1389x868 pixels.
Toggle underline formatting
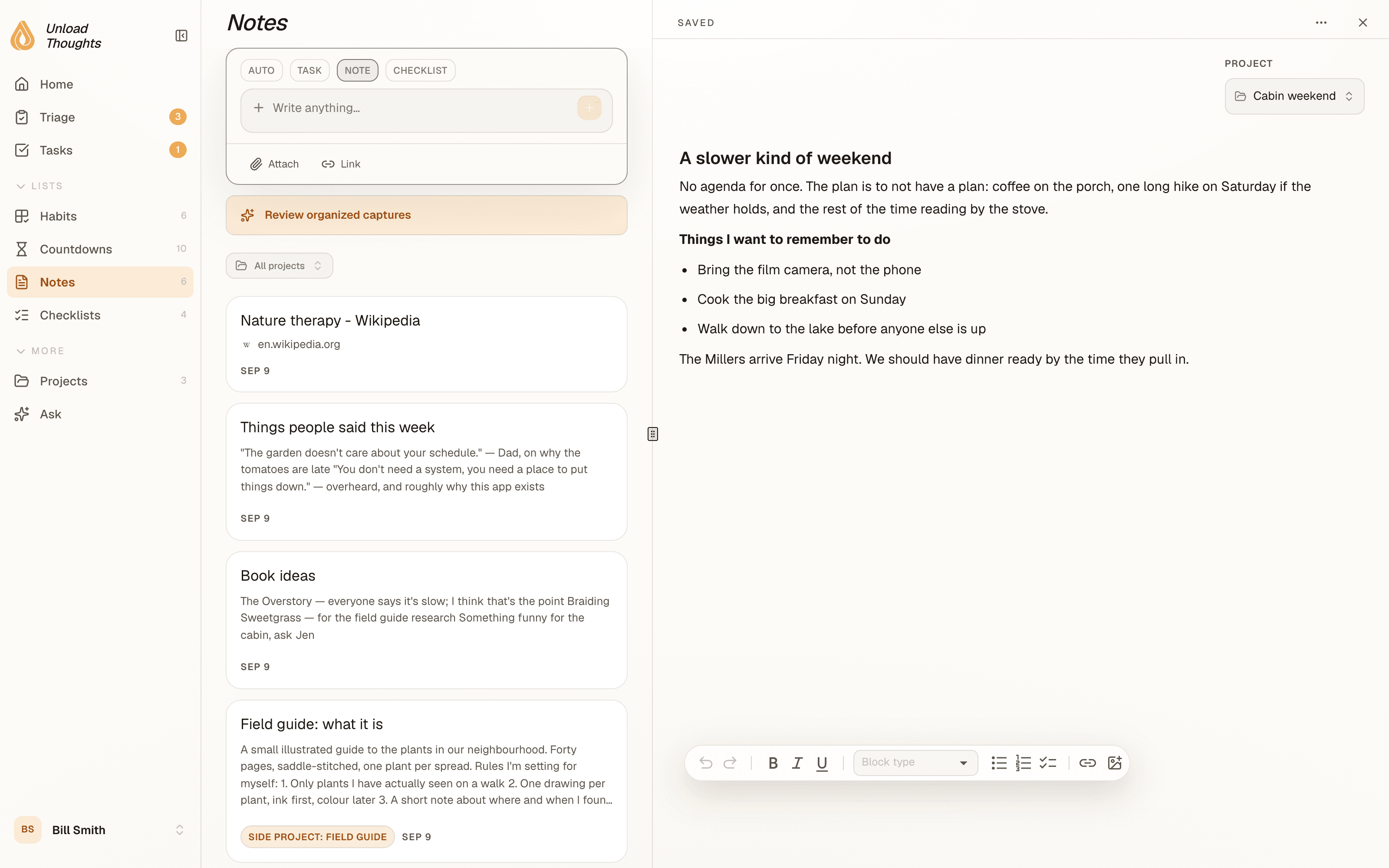click(x=822, y=763)
